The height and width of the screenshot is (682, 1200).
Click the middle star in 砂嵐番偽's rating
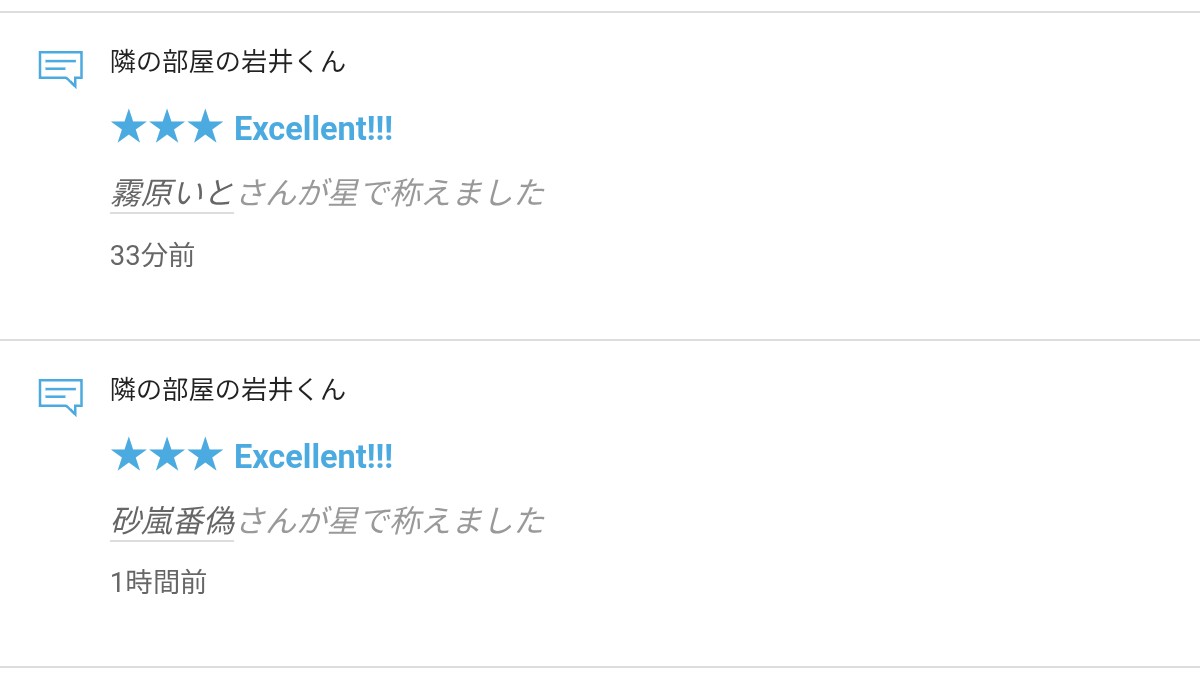pyautogui.click(x=166, y=455)
